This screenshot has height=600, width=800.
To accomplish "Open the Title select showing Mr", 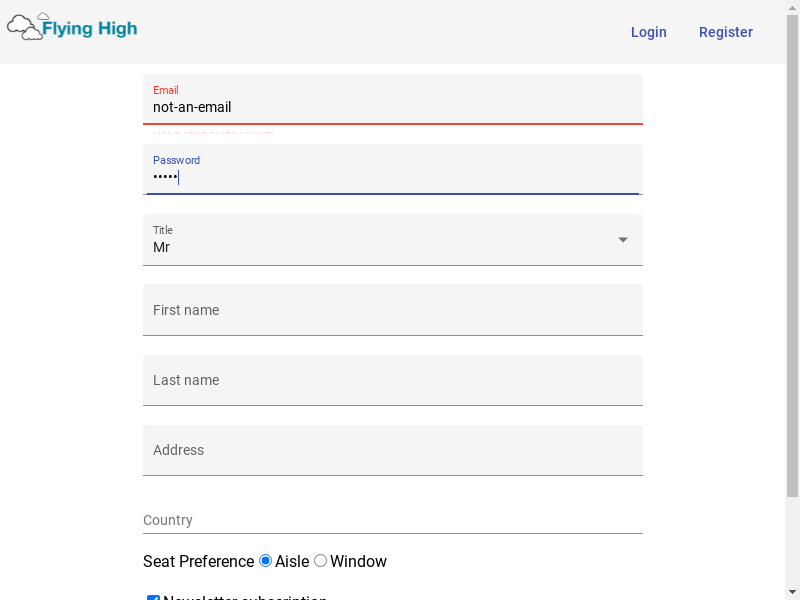I will tap(392, 240).
